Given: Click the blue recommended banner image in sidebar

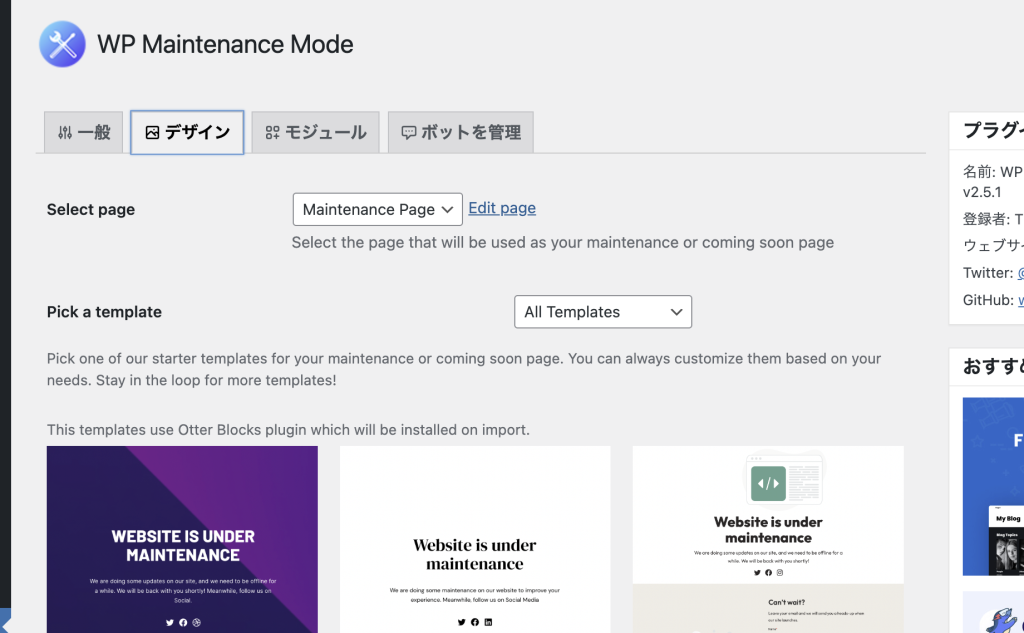Looking at the screenshot, I should tap(993, 487).
